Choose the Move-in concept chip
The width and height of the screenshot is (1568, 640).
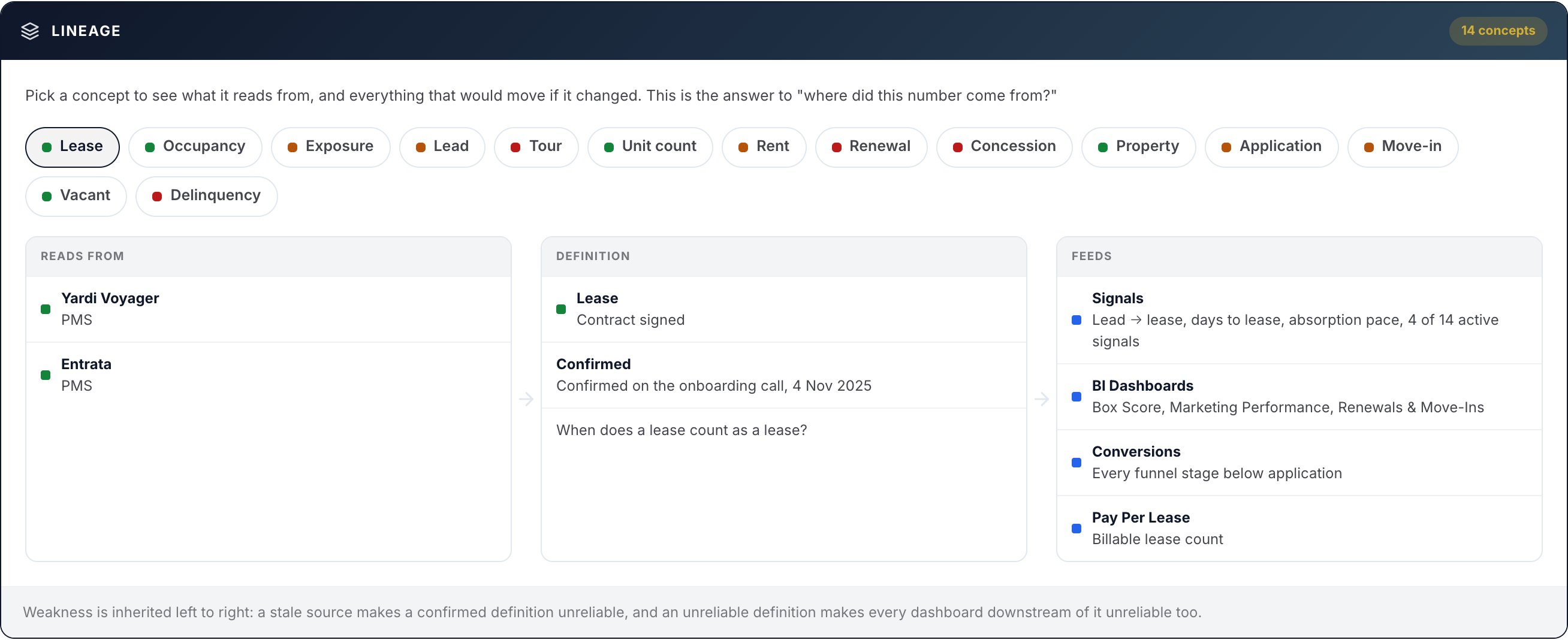[x=1403, y=147]
